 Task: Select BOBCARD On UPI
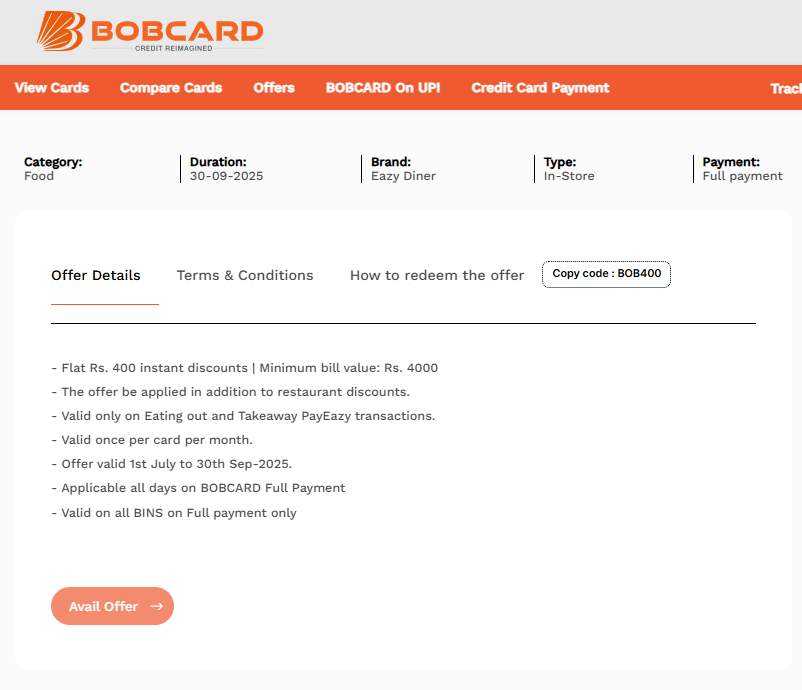383,88
